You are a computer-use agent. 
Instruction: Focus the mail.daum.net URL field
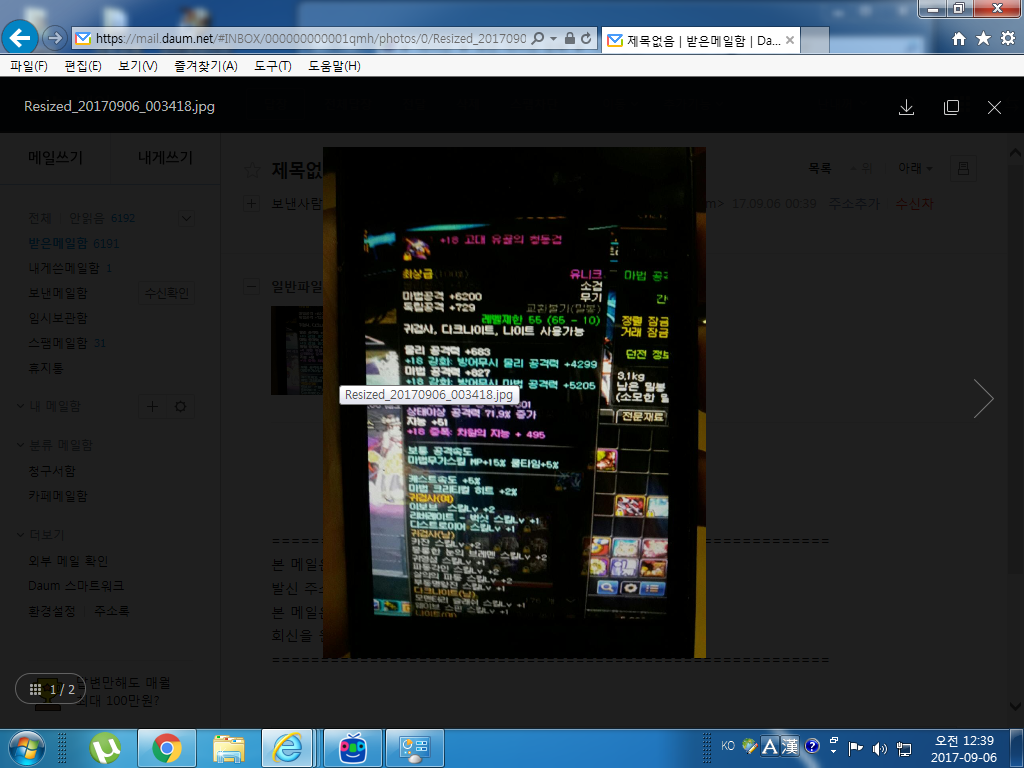(x=310, y=39)
